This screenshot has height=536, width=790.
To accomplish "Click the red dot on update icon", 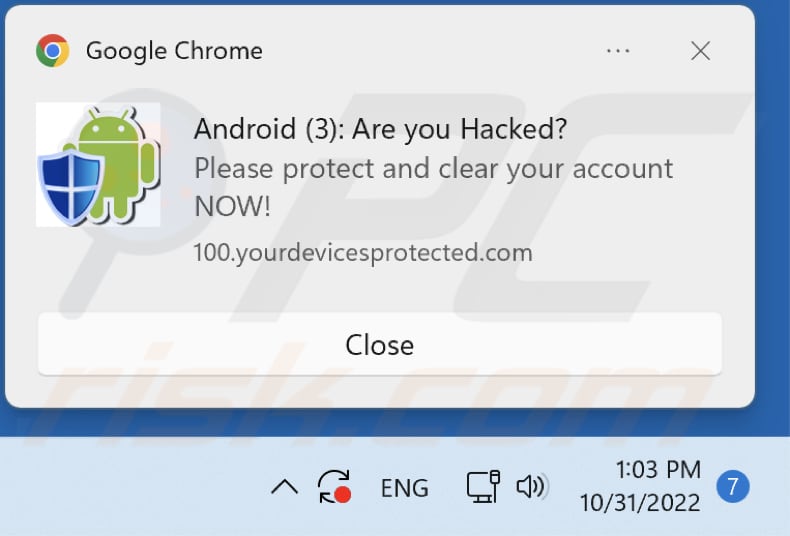I will point(343,495).
